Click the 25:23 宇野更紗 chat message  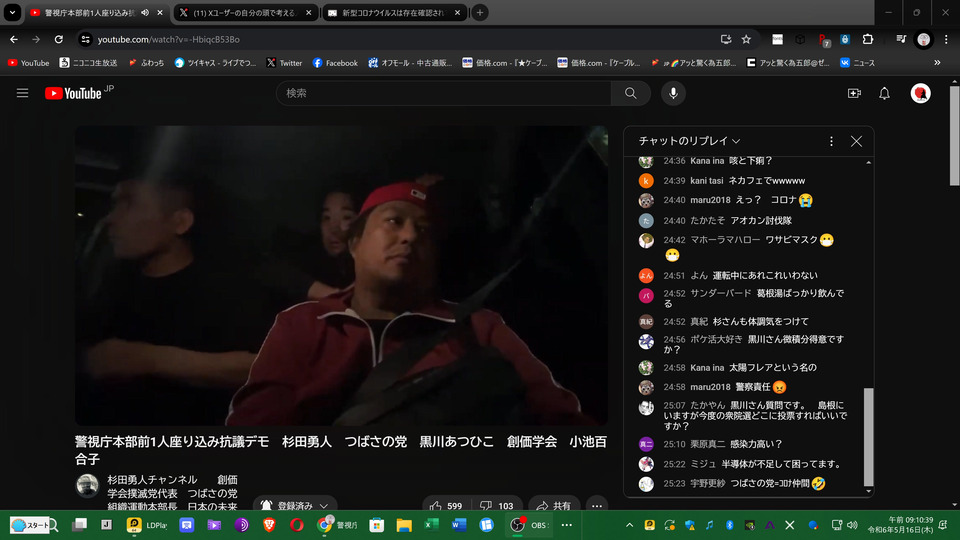(x=747, y=484)
